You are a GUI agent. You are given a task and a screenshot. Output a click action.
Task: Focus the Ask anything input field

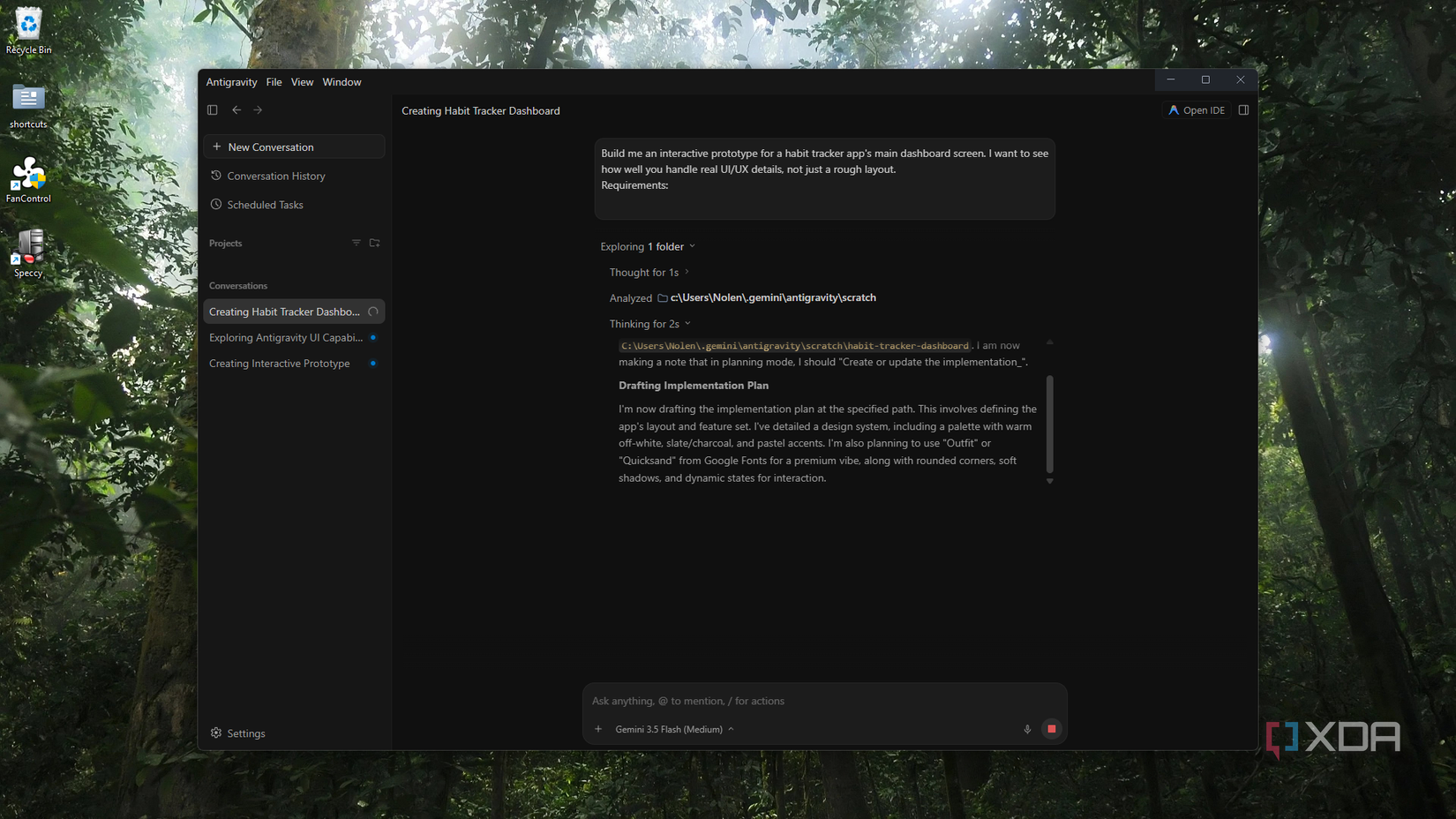click(824, 701)
